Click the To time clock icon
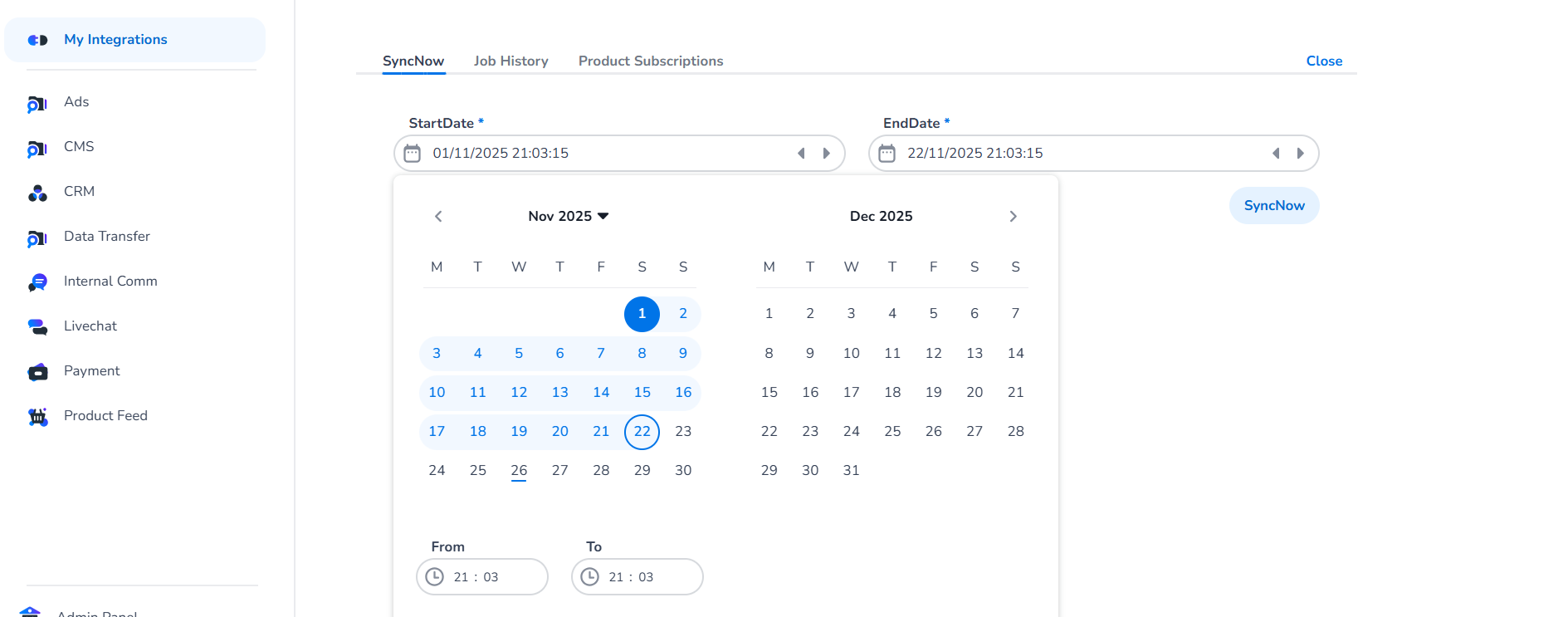This screenshot has height=617, width=1568. 589,577
